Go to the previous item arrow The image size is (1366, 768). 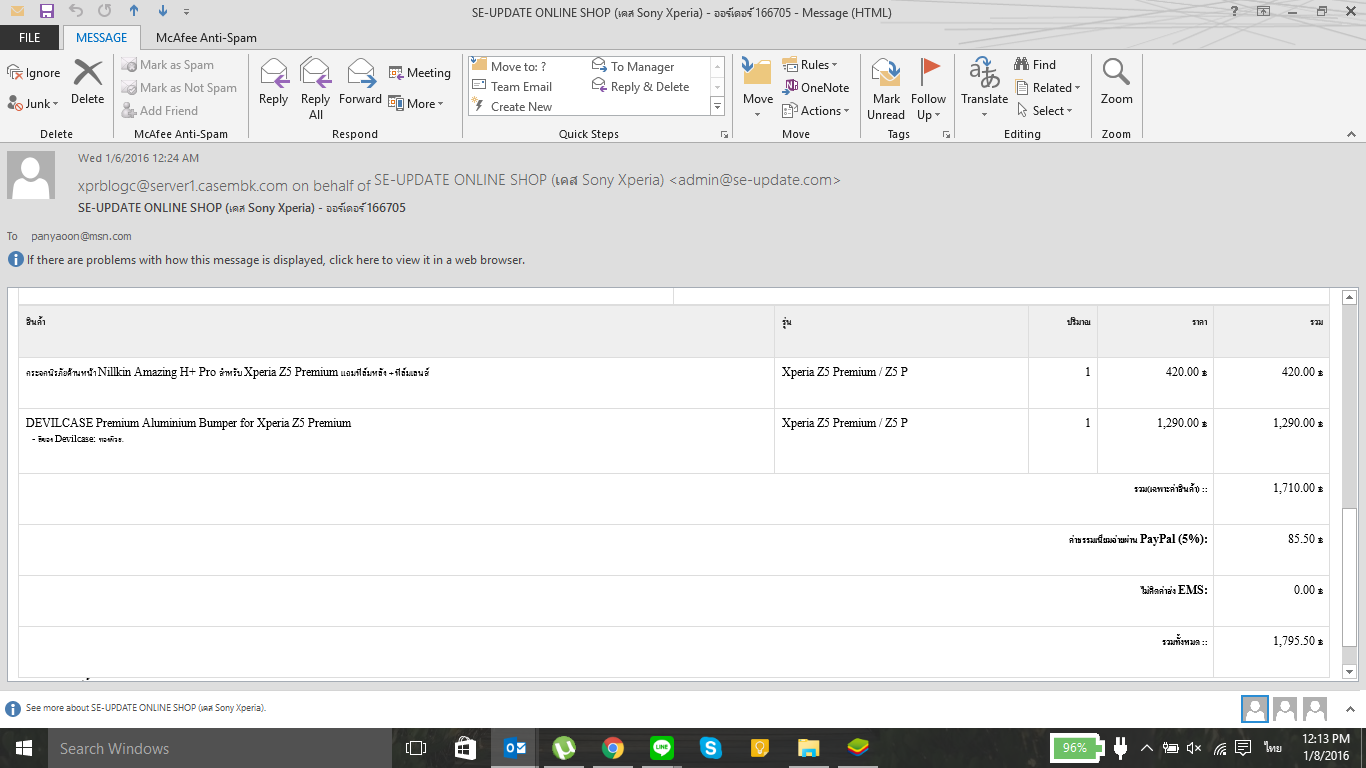point(134,12)
